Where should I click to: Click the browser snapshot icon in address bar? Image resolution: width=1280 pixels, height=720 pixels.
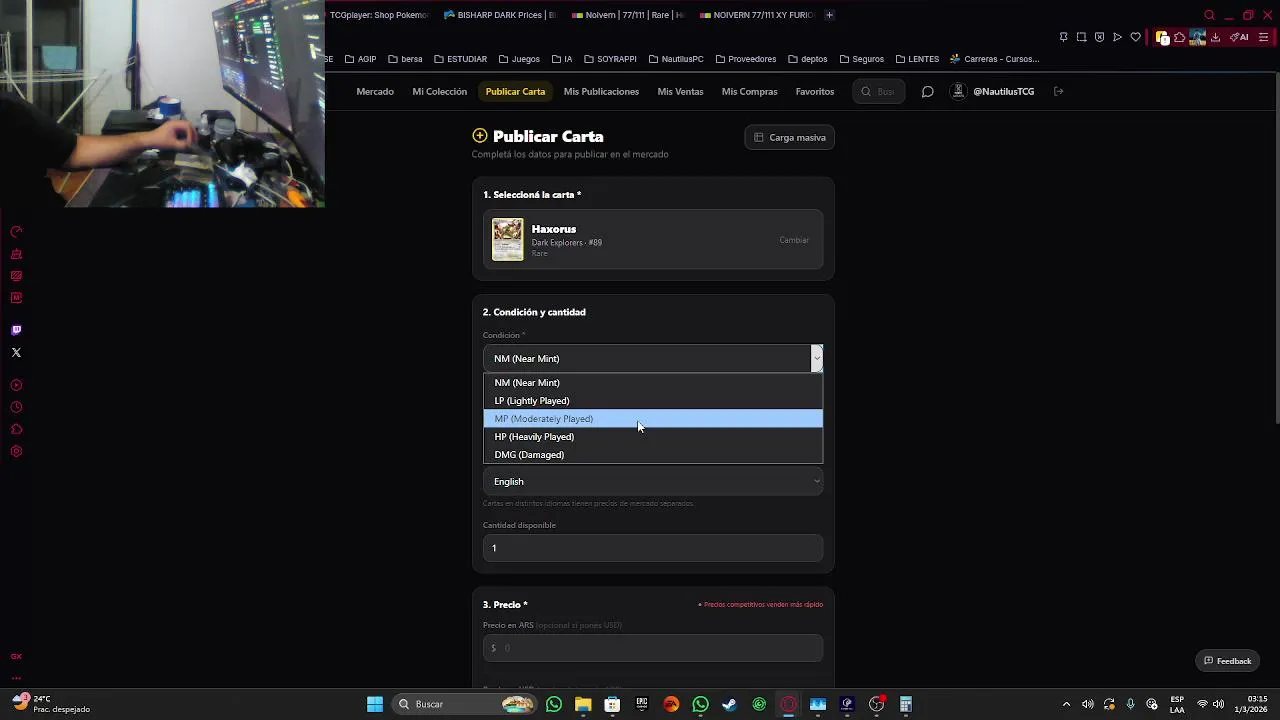[1081, 37]
